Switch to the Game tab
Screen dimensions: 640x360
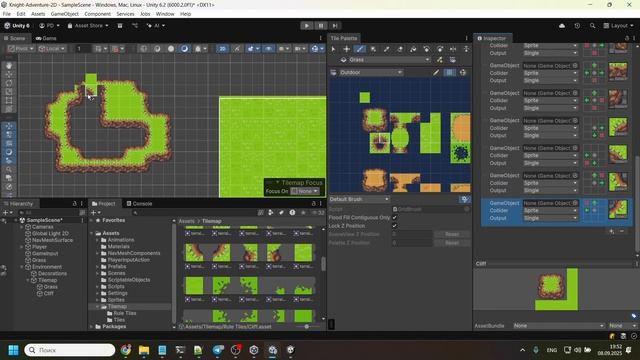click(46, 38)
